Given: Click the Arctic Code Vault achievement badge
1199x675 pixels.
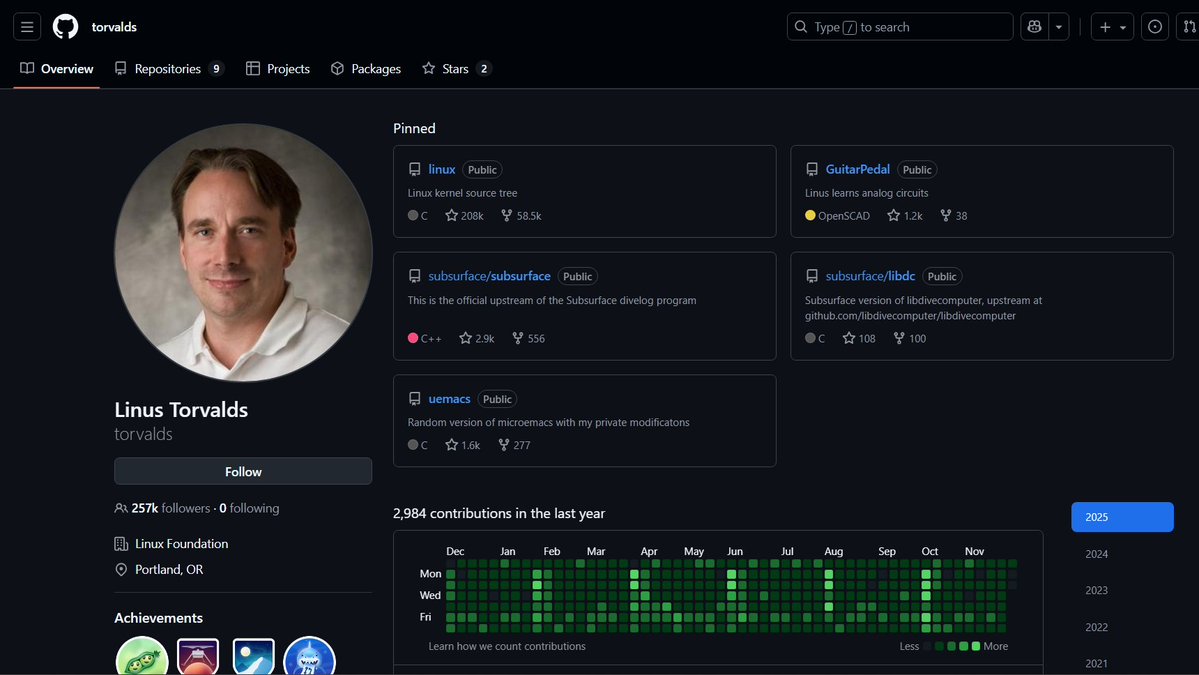Looking at the screenshot, I should 253,657.
